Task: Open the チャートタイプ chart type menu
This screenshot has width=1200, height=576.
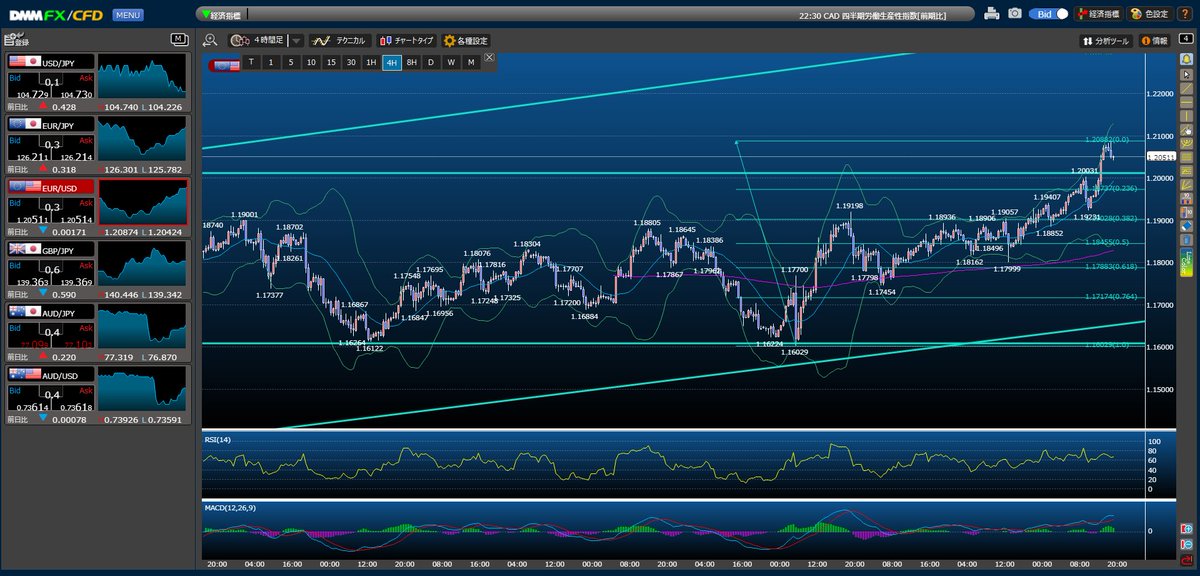Action: [x=406, y=41]
